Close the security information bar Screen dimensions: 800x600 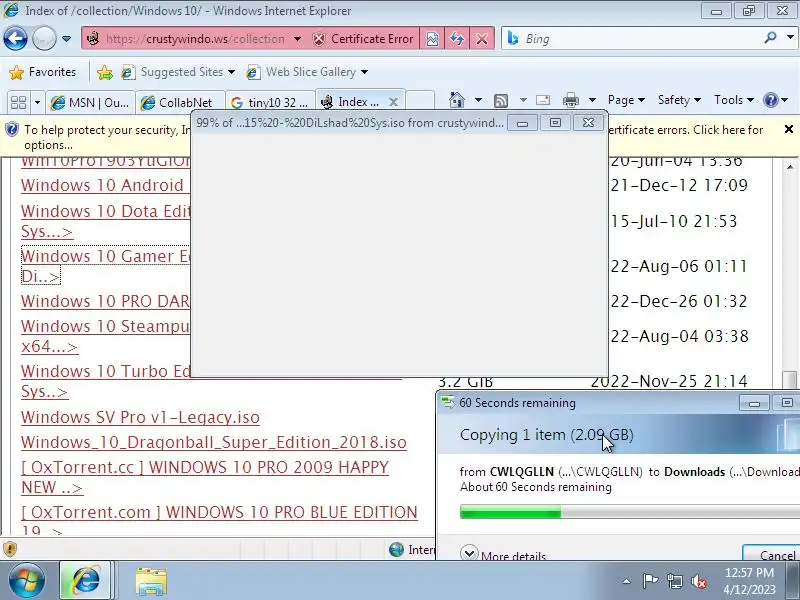point(788,130)
